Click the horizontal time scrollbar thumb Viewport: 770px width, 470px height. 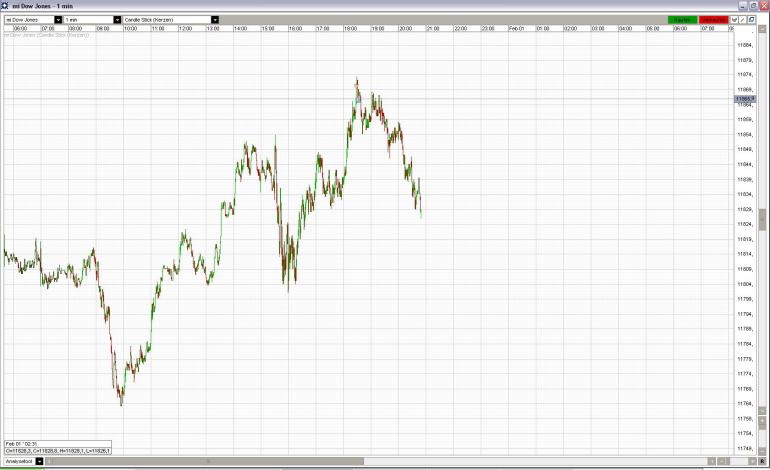pyautogui.click(x=209, y=462)
